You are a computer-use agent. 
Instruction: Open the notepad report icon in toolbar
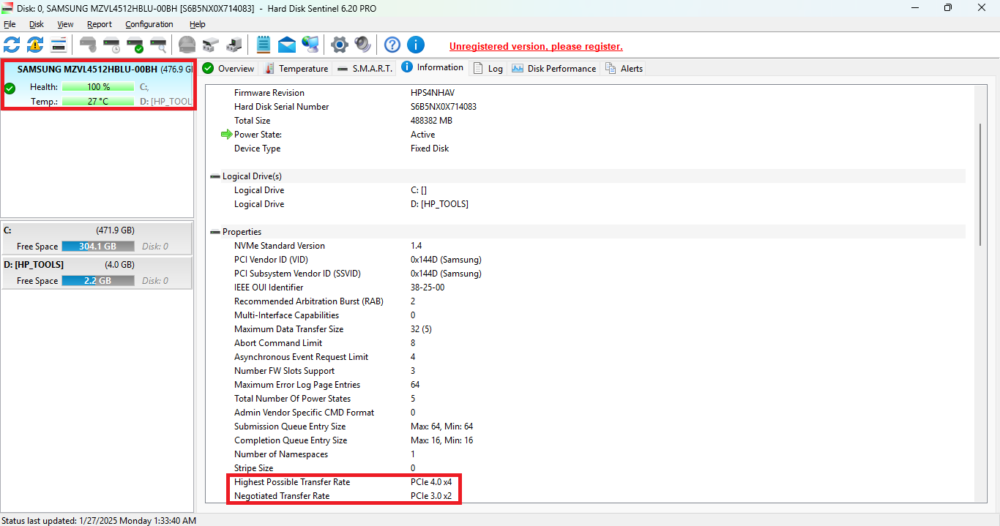(264, 45)
